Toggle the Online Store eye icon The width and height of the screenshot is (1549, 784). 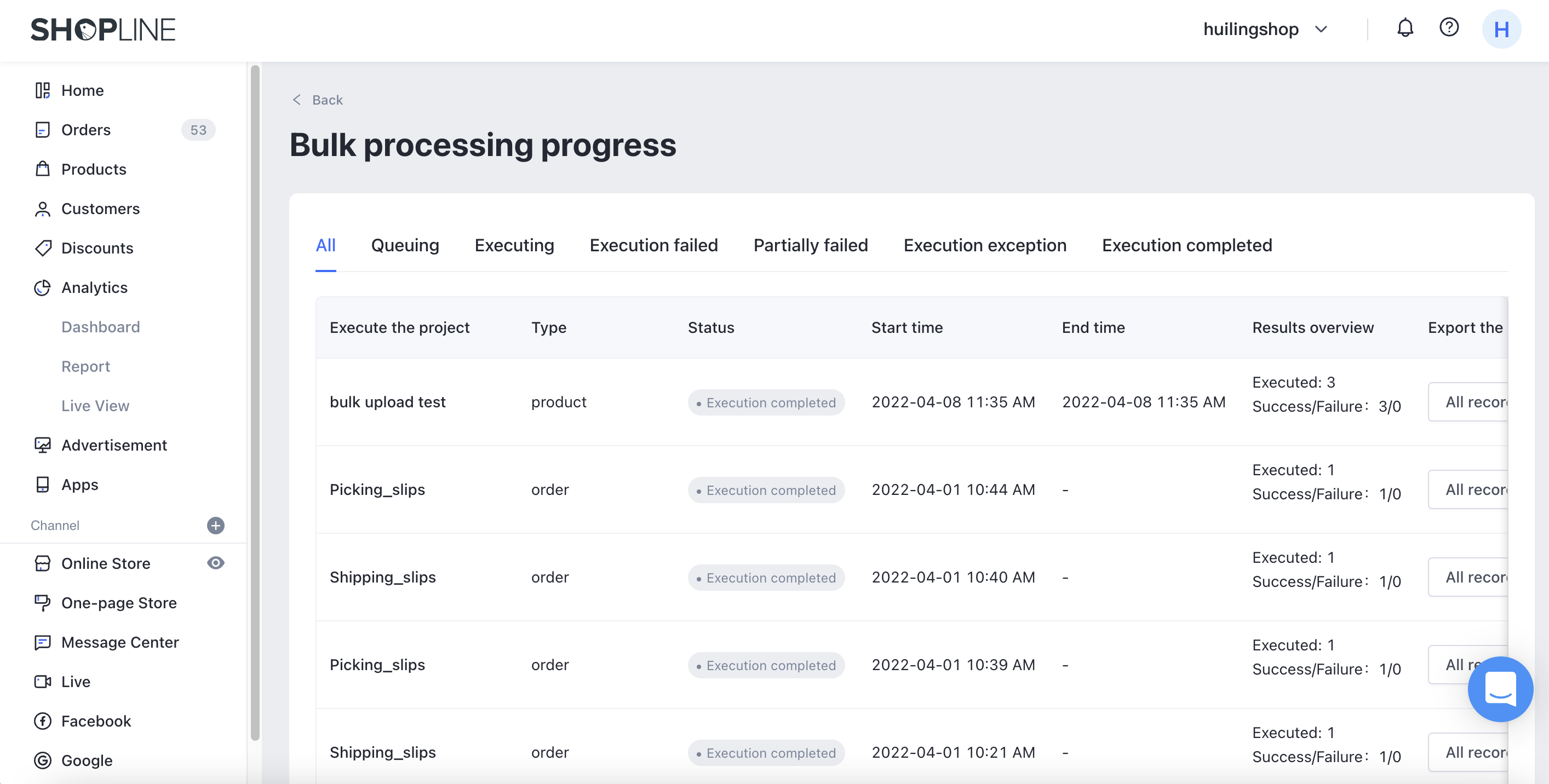[215, 563]
